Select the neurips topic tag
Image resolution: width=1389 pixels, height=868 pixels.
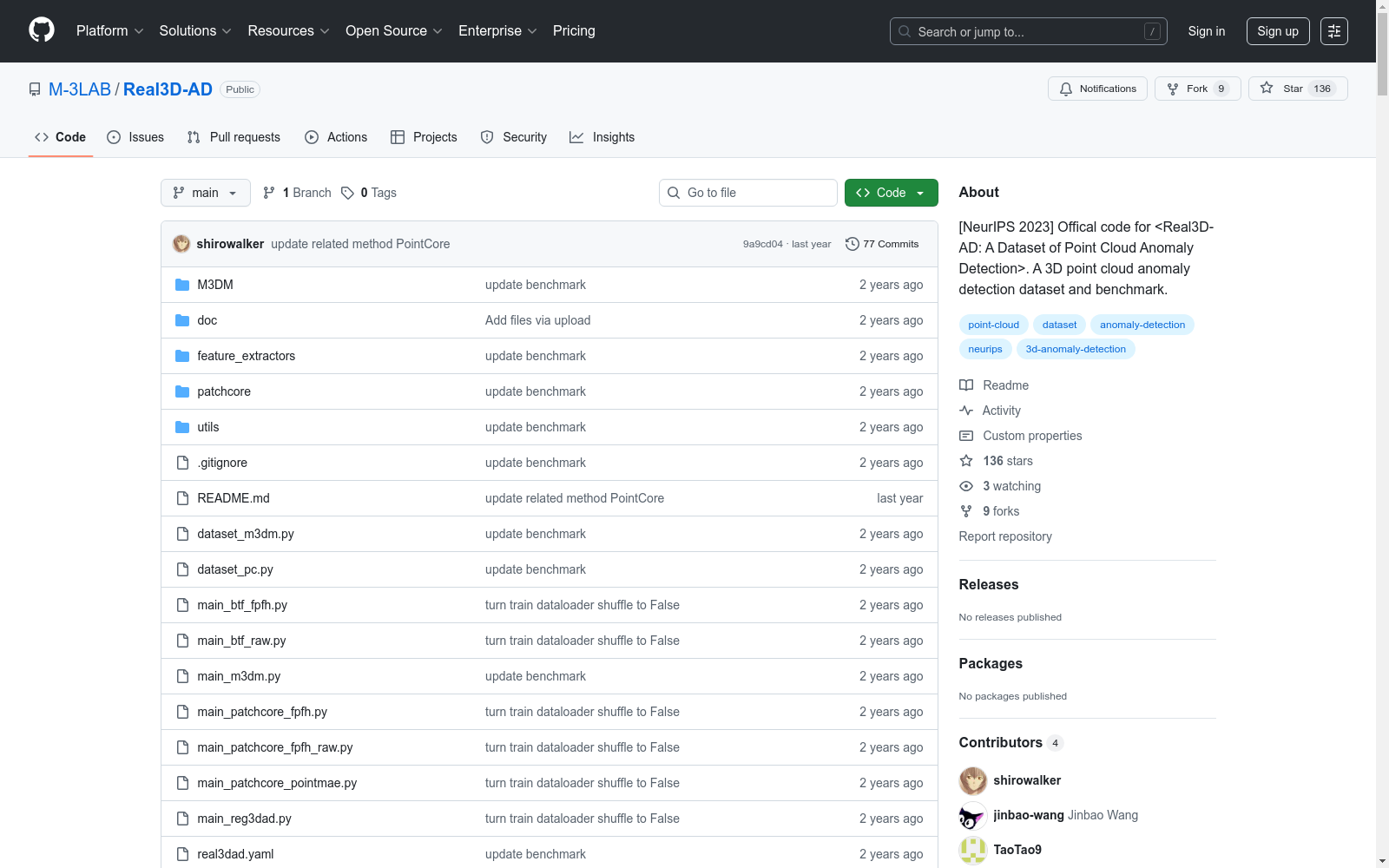pyautogui.click(x=985, y=349)
